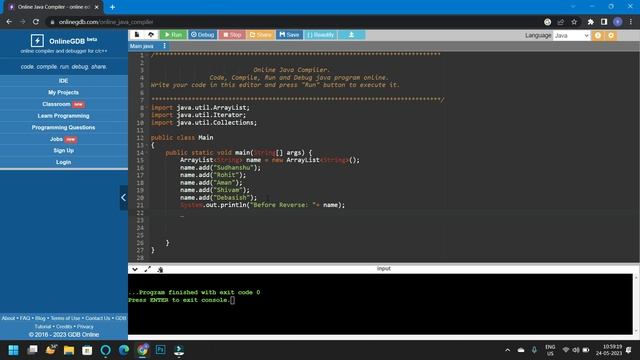
Task: Click inside the black console output area
Action: (x=380, y=304)
